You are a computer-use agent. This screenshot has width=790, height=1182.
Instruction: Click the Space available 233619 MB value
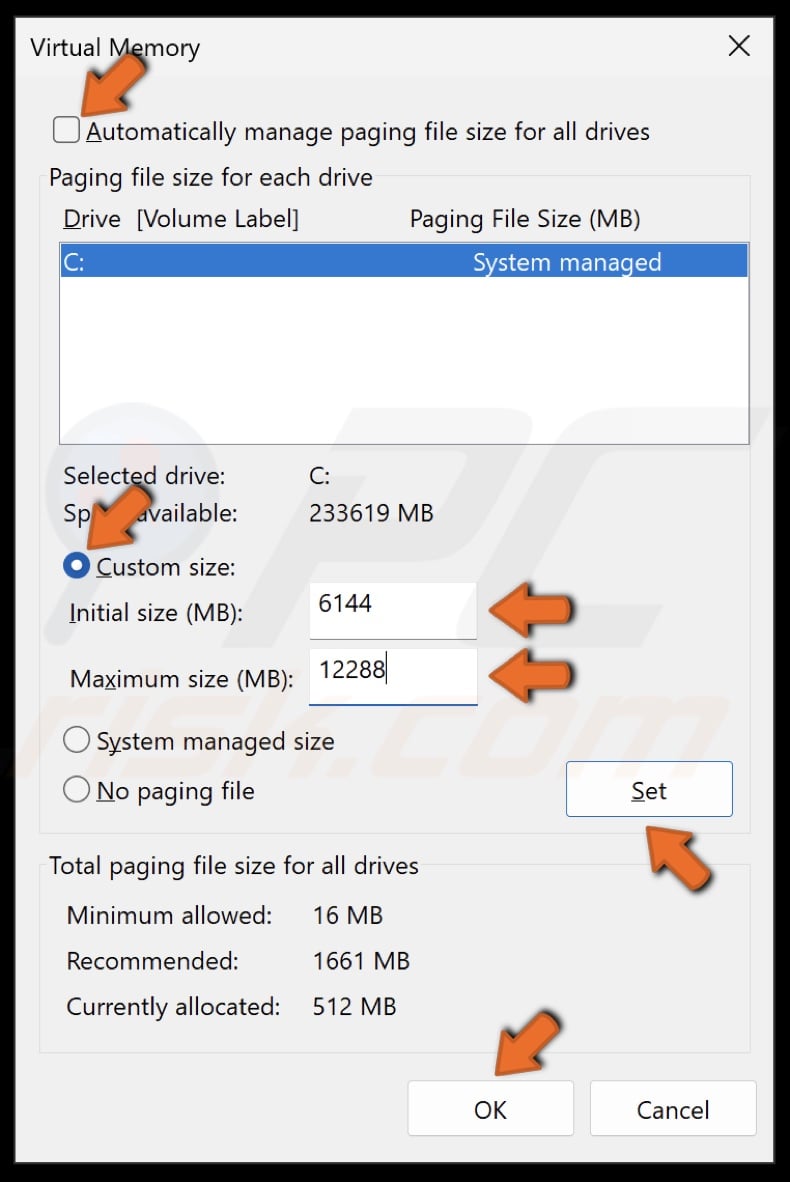pyautogui.click(x=370, y=513)
